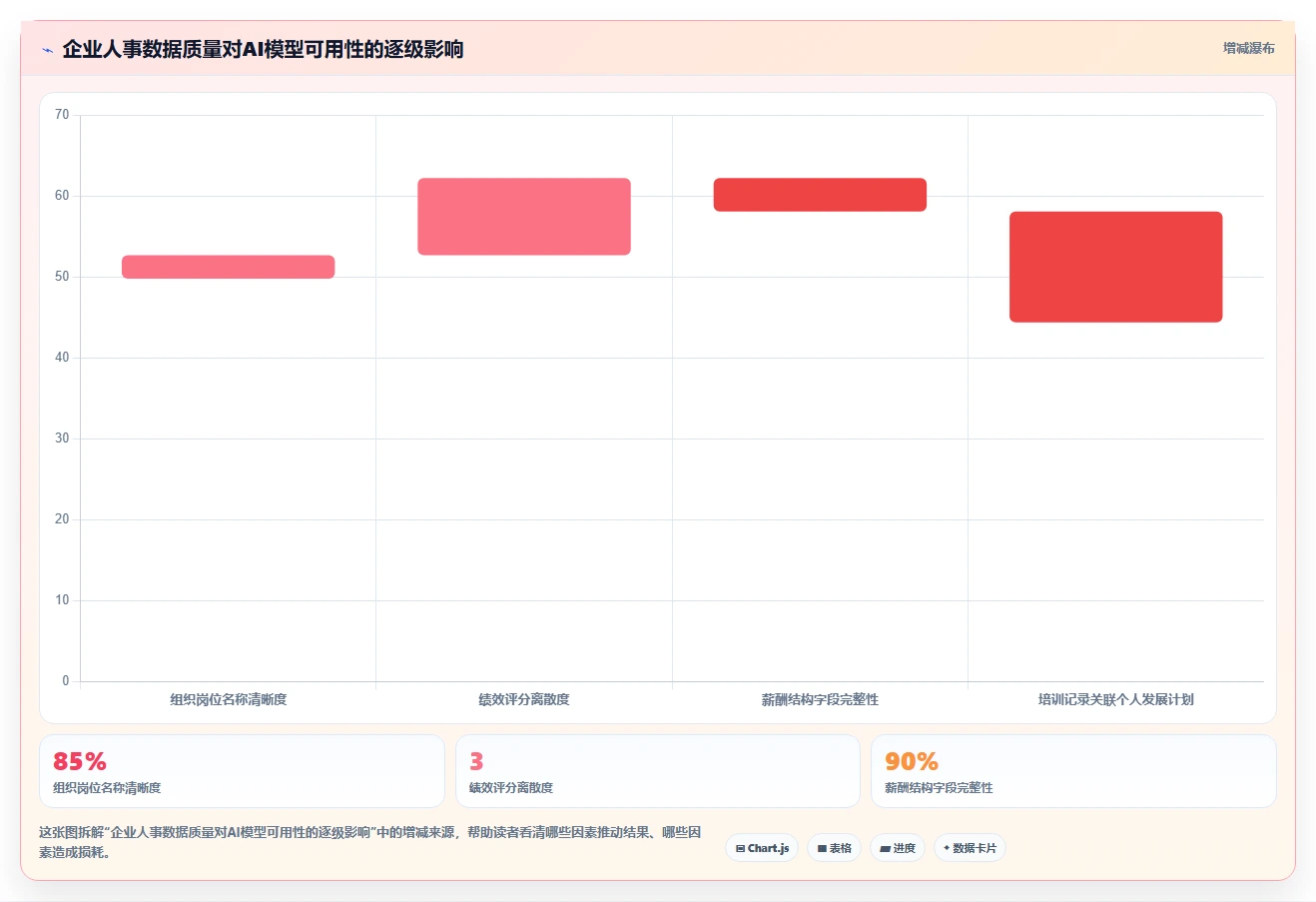
Task: Click the y-axis value 40
Action: tap(62, 358)
